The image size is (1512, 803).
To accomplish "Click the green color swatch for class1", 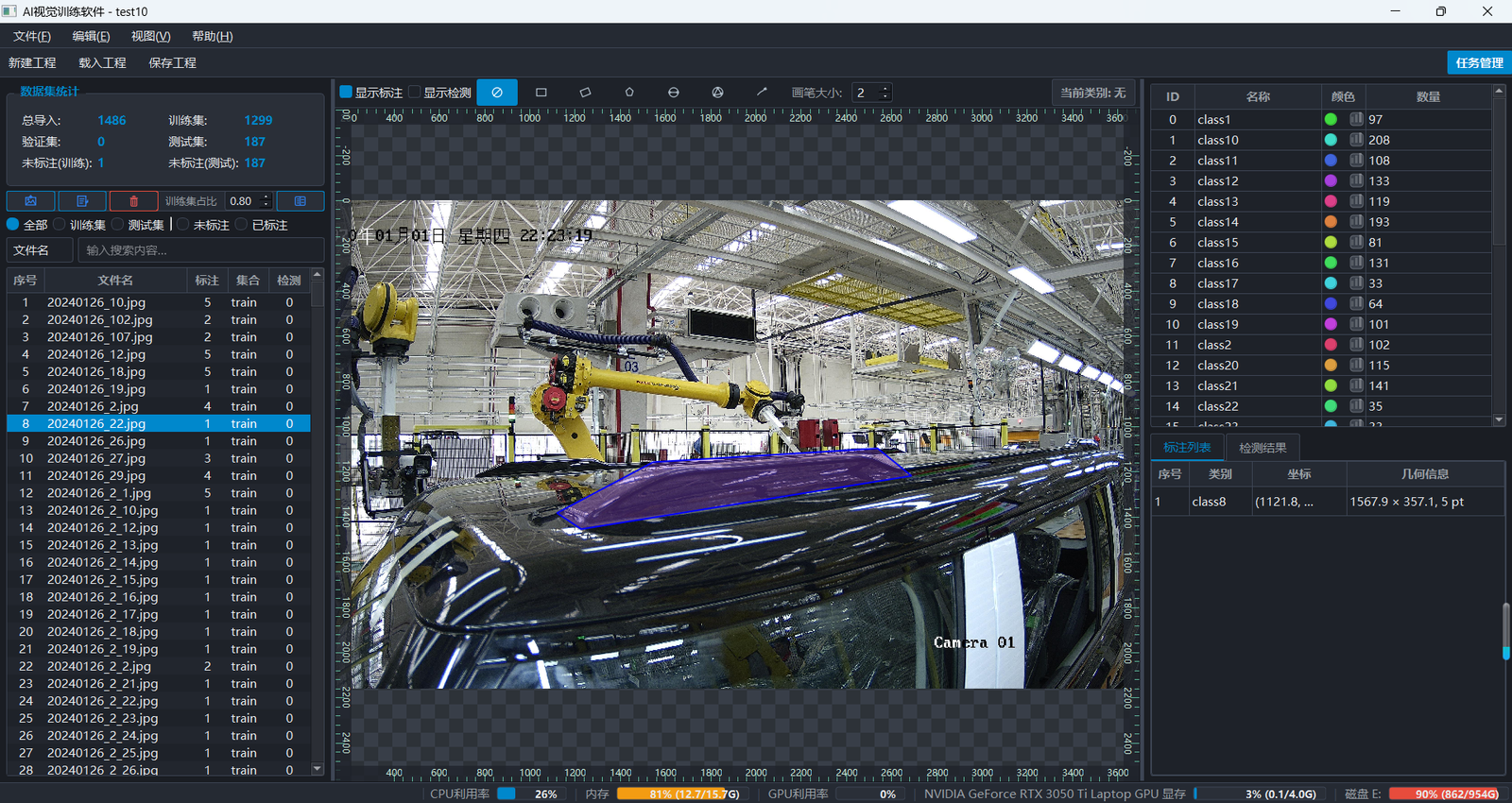I will click(1331, 119).
